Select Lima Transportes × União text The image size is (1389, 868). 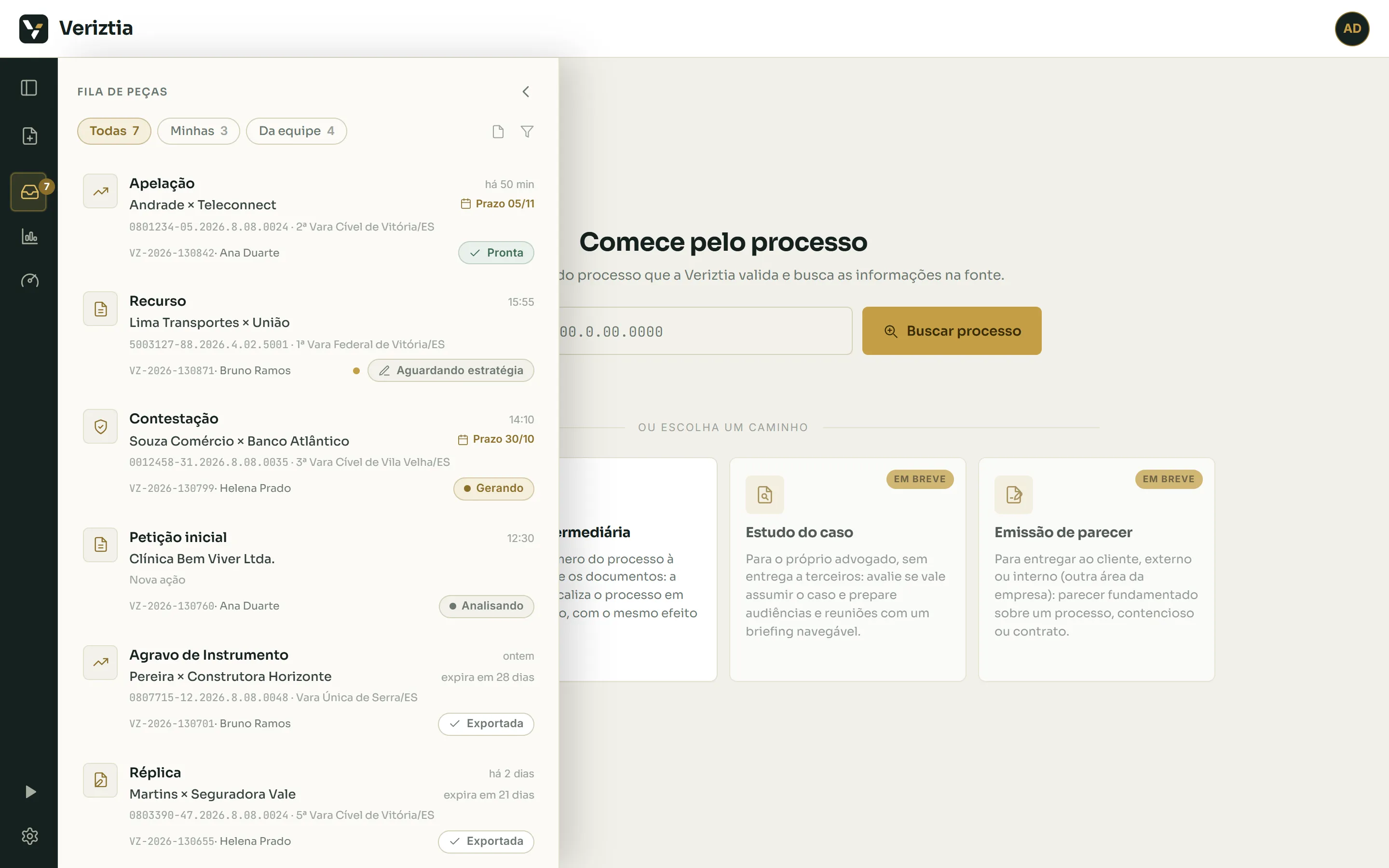(x=209, y=323)
